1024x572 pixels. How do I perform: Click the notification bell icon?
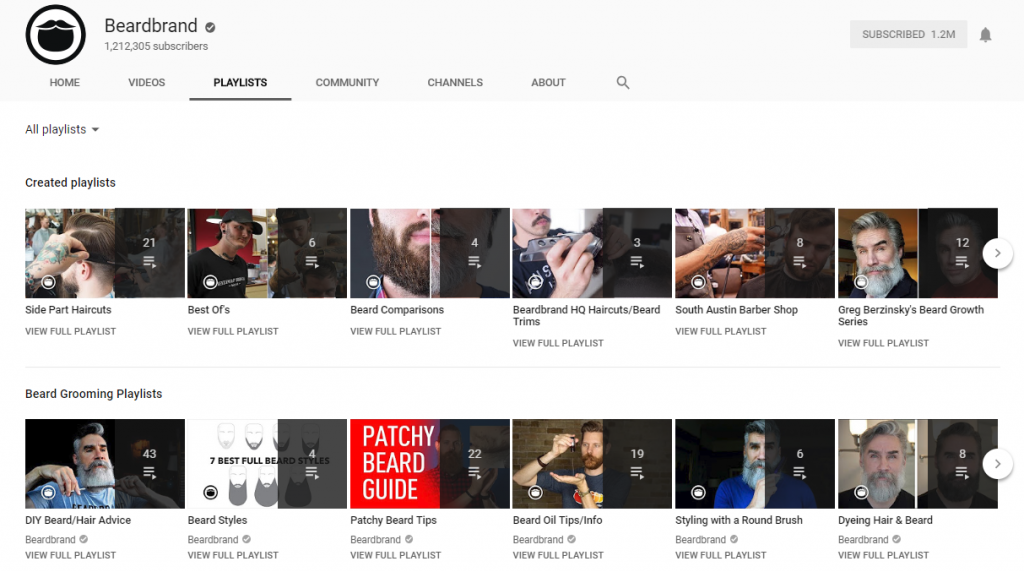[985, 35]
